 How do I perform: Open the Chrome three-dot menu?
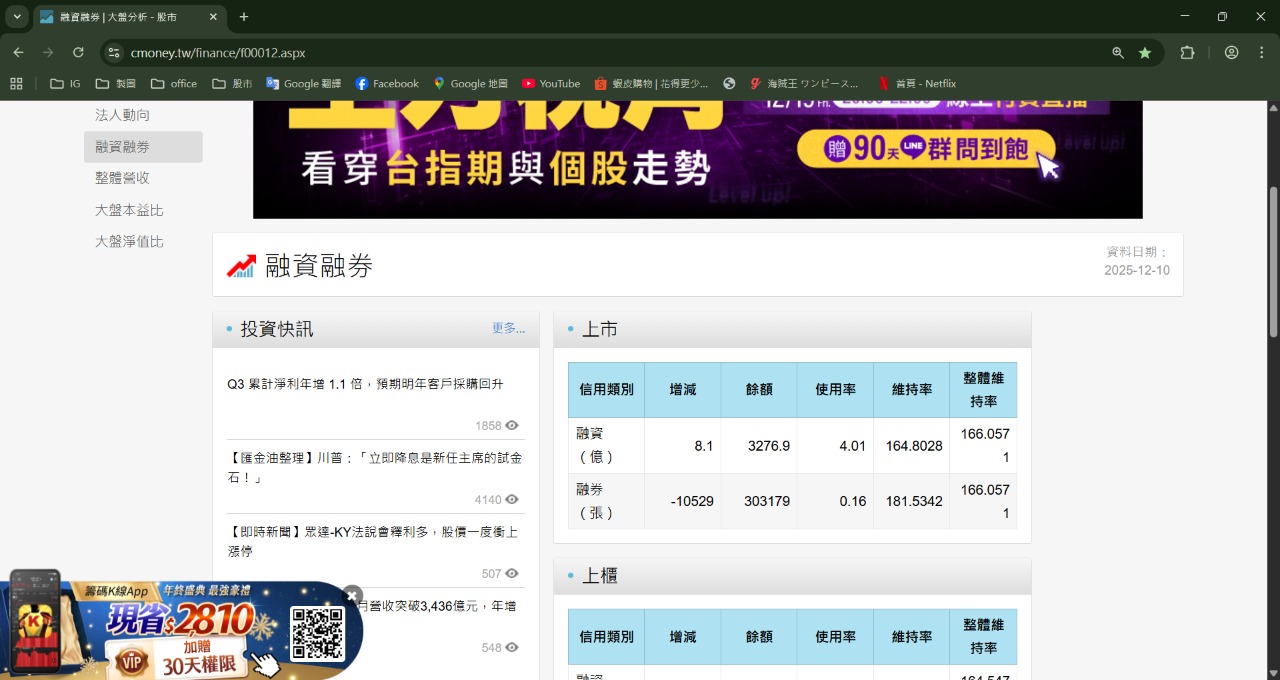[1260, 53]
